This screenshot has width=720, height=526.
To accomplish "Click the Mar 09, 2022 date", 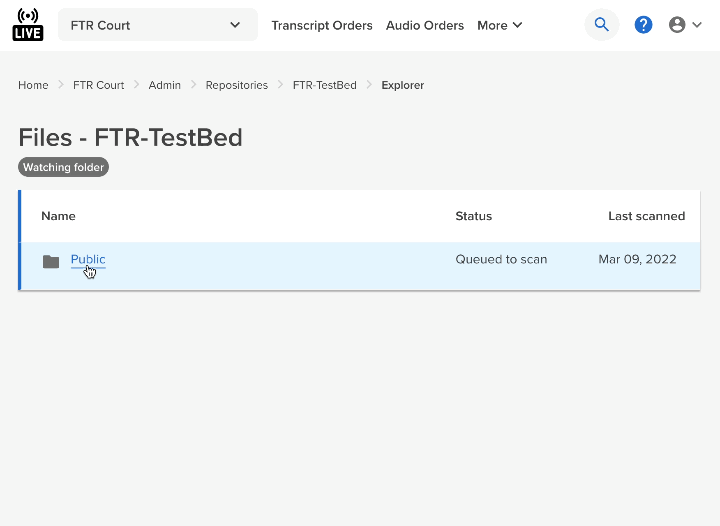I will pyautogui.click(x=637, y=259).
